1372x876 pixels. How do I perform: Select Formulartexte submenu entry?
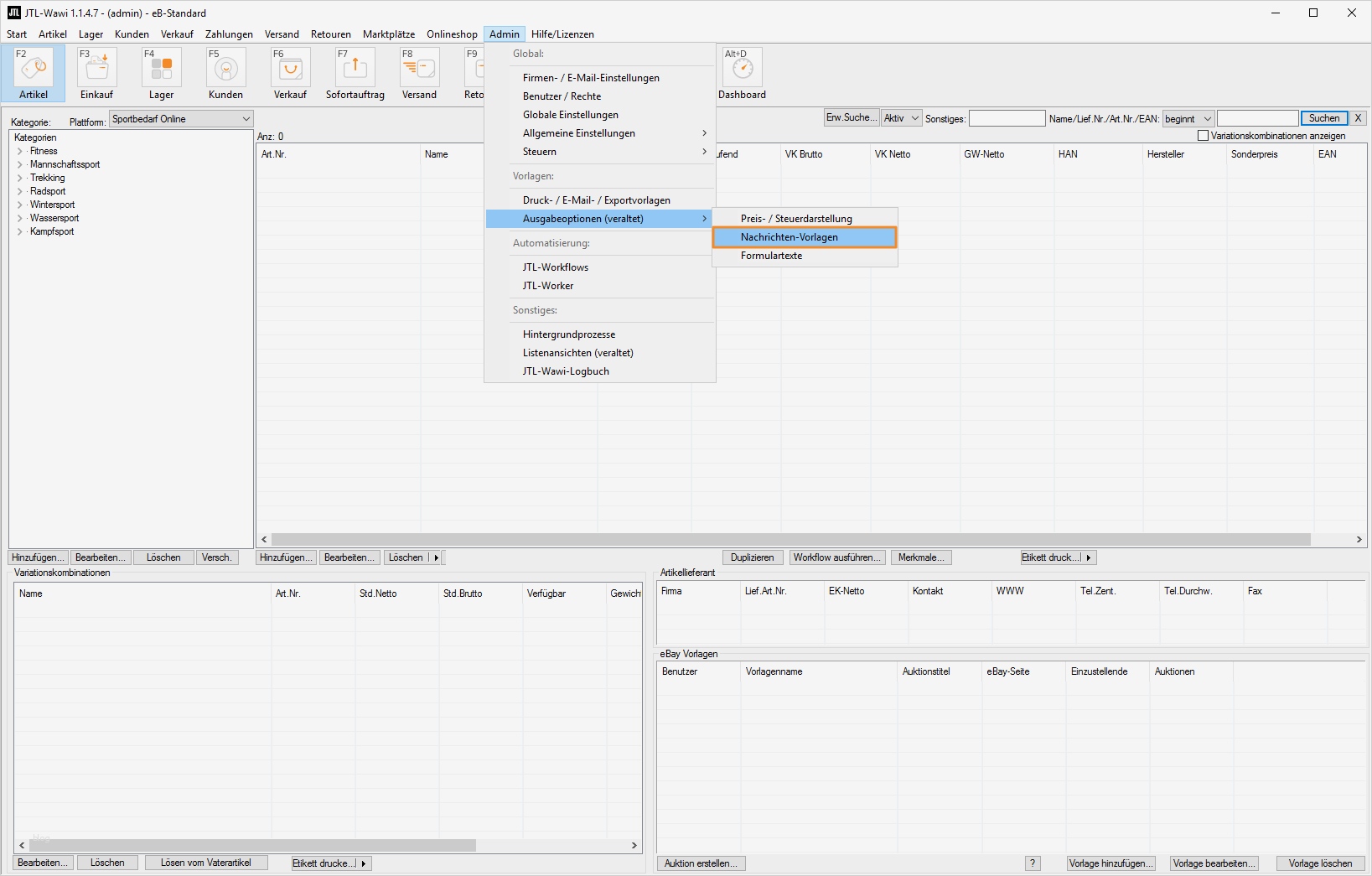tap(805, 256)
